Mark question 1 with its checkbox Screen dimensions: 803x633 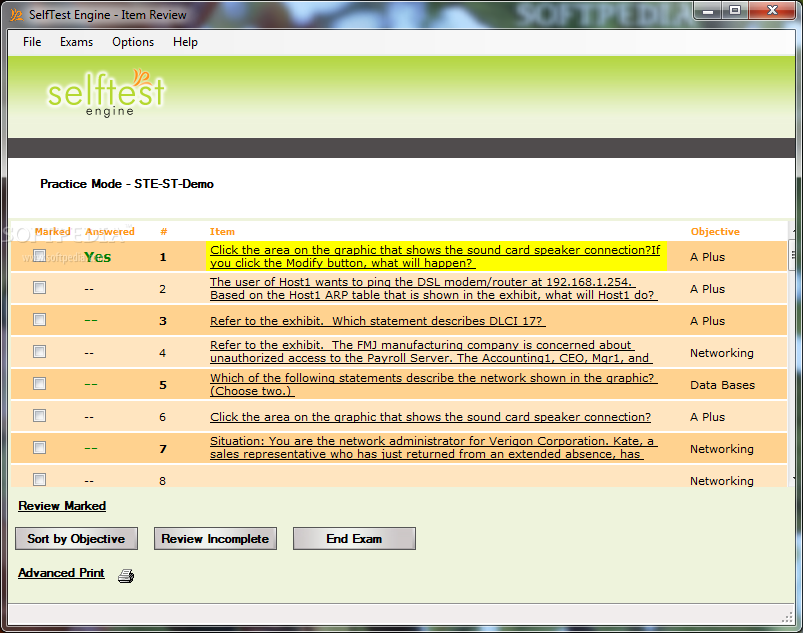coord(39,255)
